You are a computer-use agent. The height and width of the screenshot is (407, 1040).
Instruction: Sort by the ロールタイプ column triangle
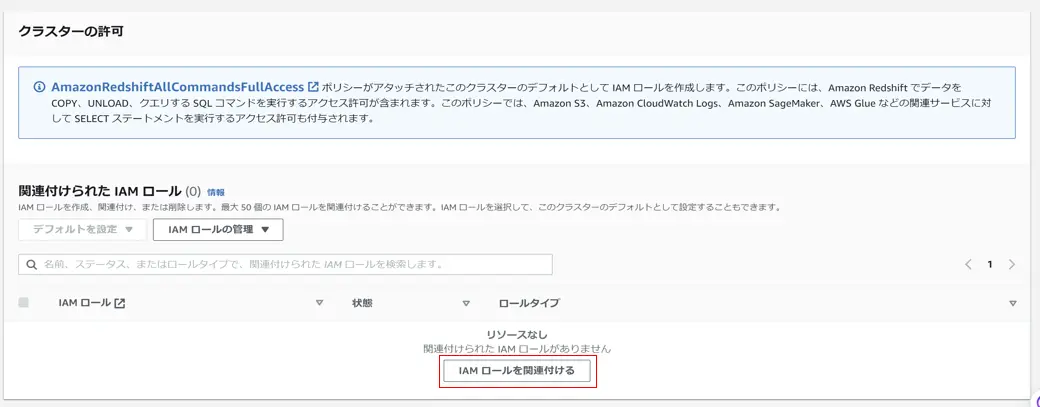click(x=1013, y=303)
